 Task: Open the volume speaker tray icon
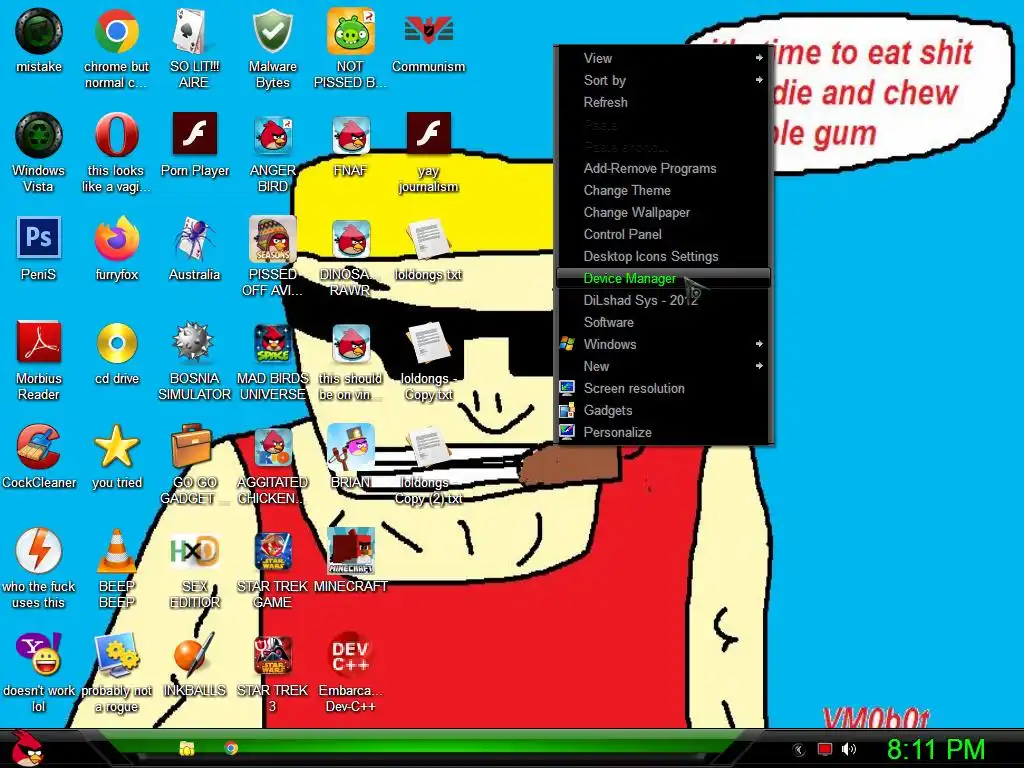848,749
